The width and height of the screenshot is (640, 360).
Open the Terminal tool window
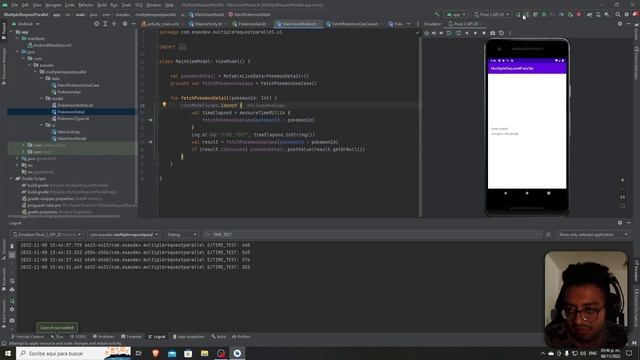[131, 337]
